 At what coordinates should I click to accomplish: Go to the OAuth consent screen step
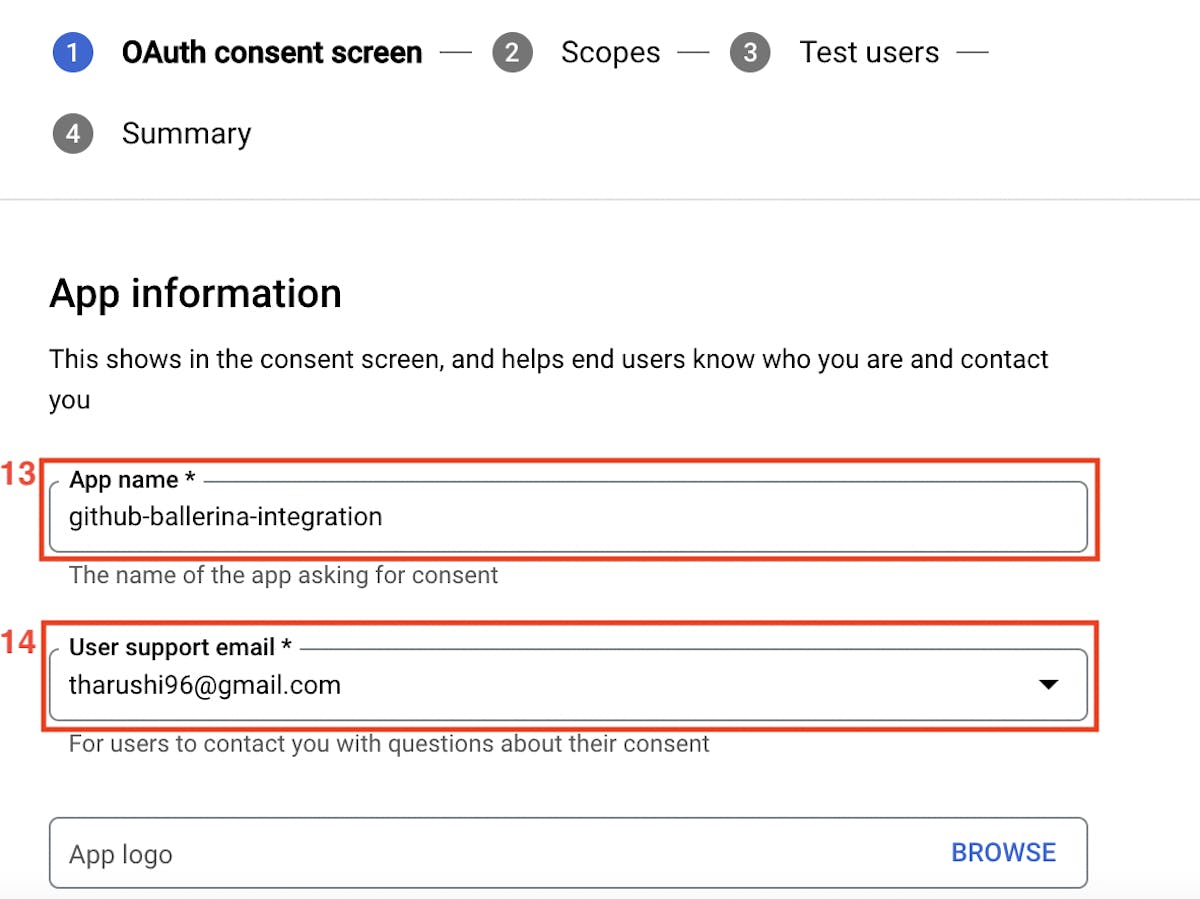click(271, 52)
